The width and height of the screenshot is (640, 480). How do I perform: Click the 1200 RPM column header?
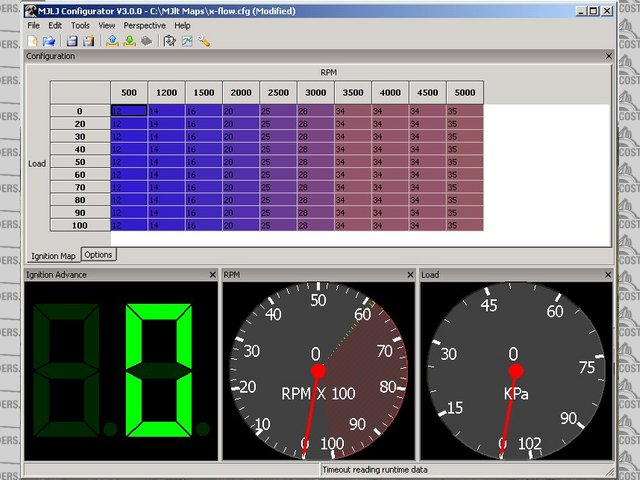(x=167, y=93)
